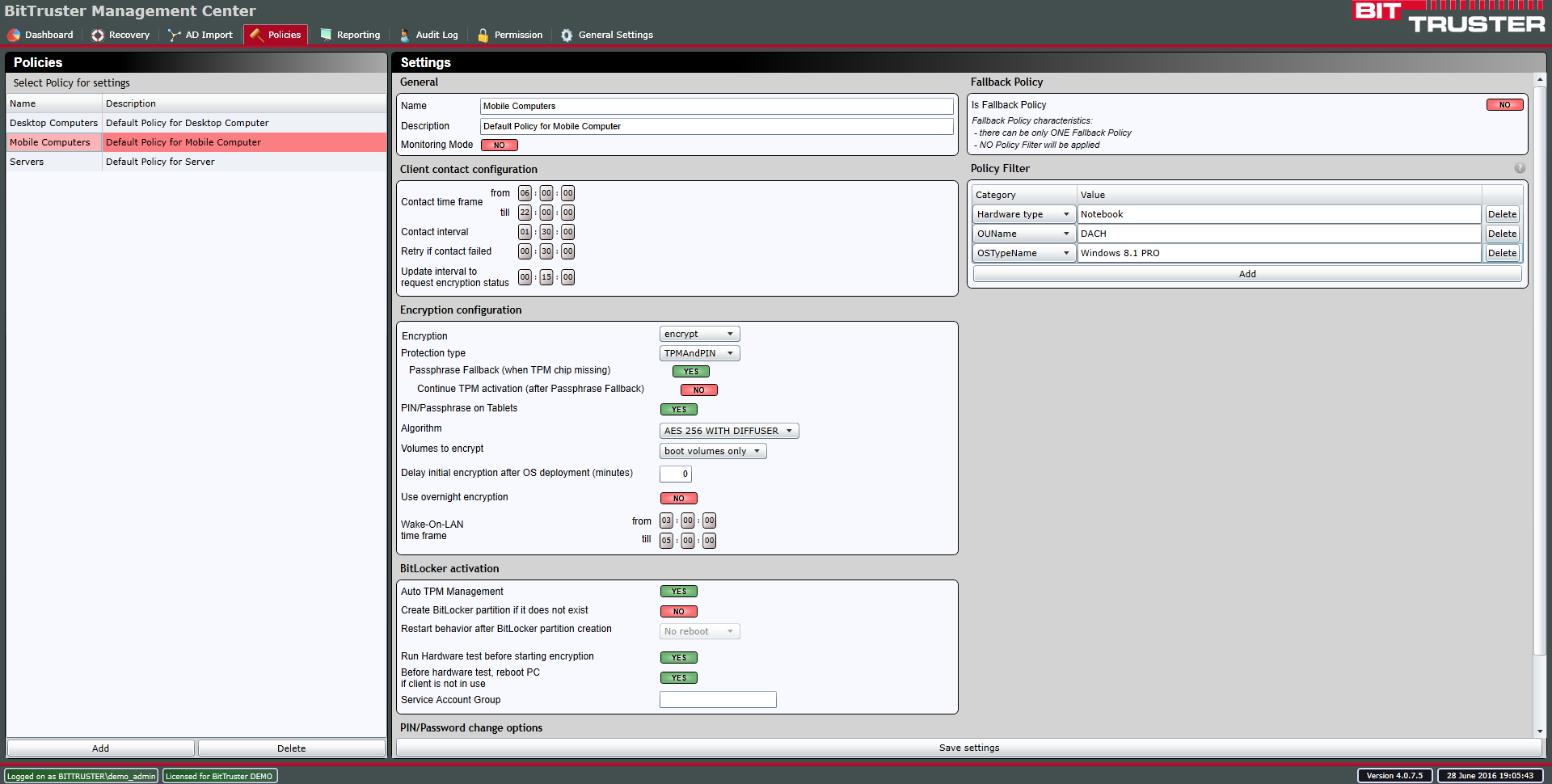Click the Reporting icon in navigation bar
Viewport: 1552px width, 784px height.
click(326, 35)
